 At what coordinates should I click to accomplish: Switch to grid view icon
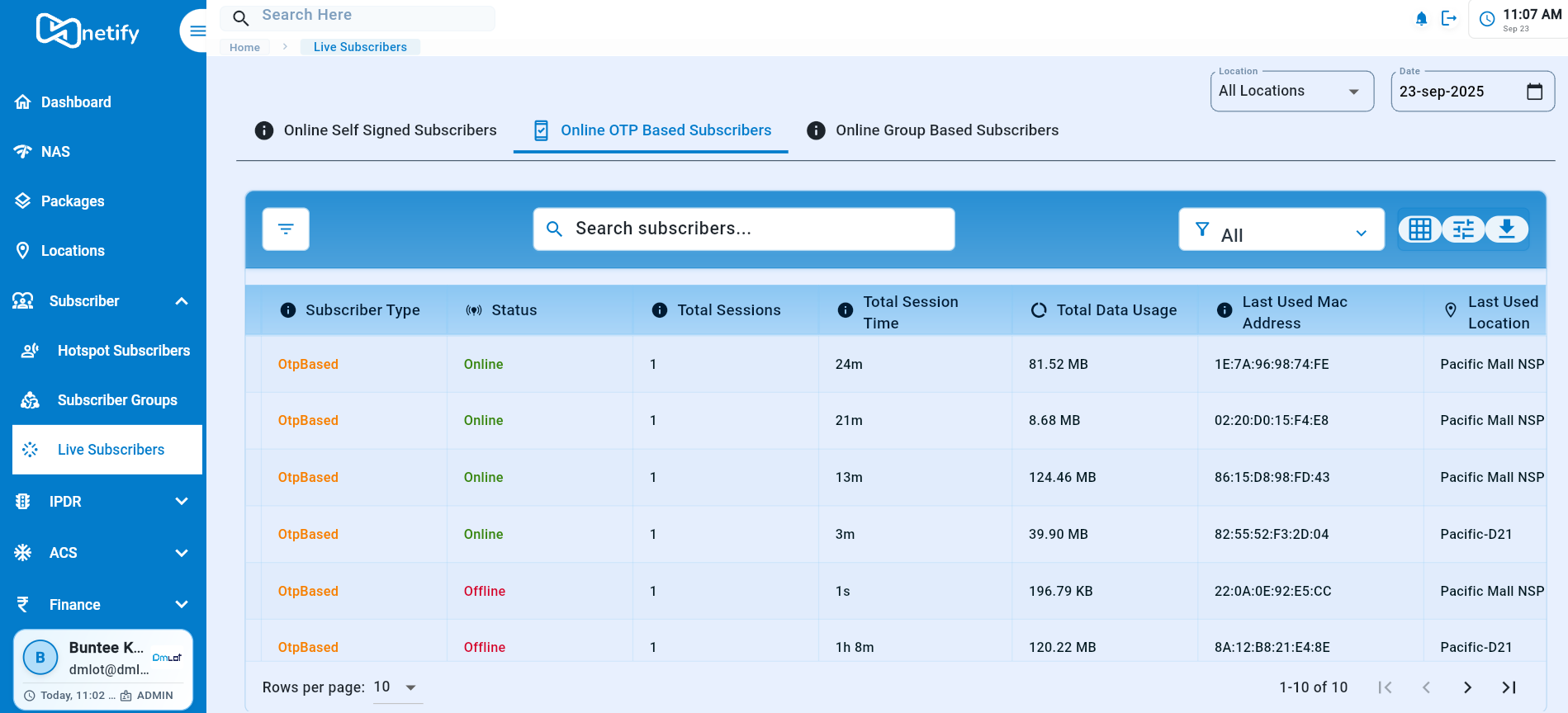pyautogui.click(x=1419, y=229)
